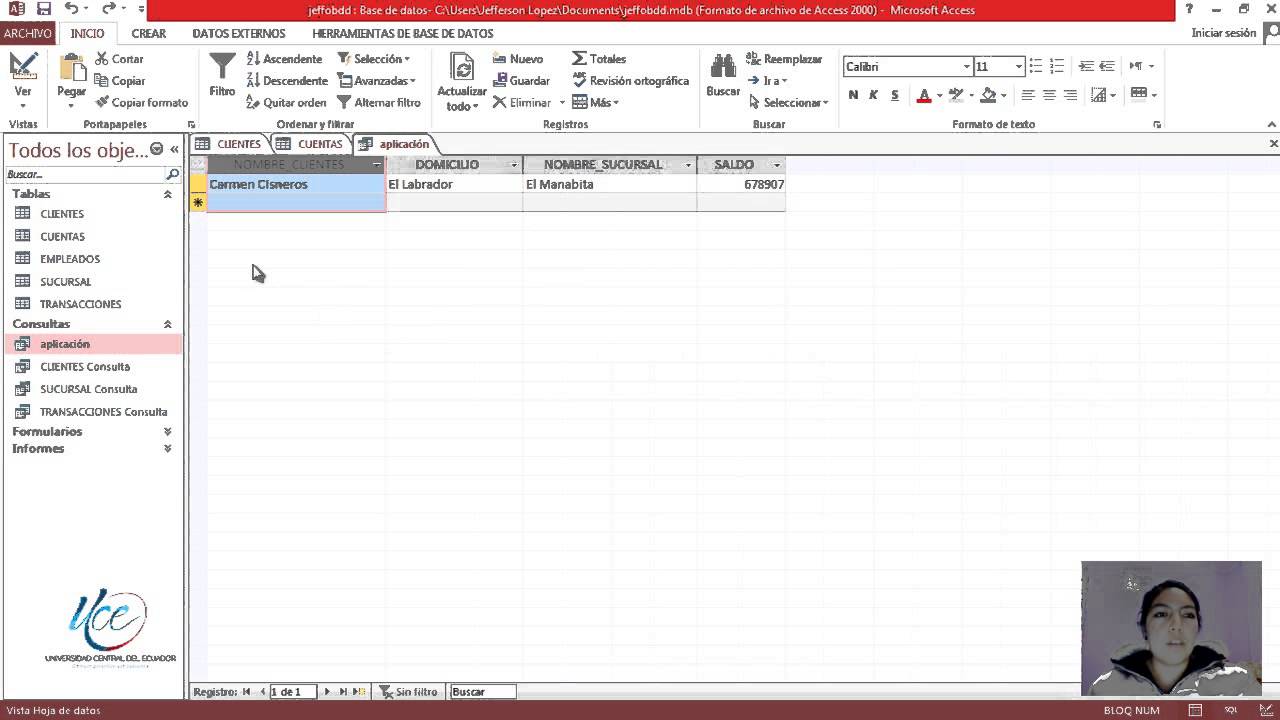The image size is (1280, 720).
Task: Open Buscar binoculars search
Action: point(723,76)
